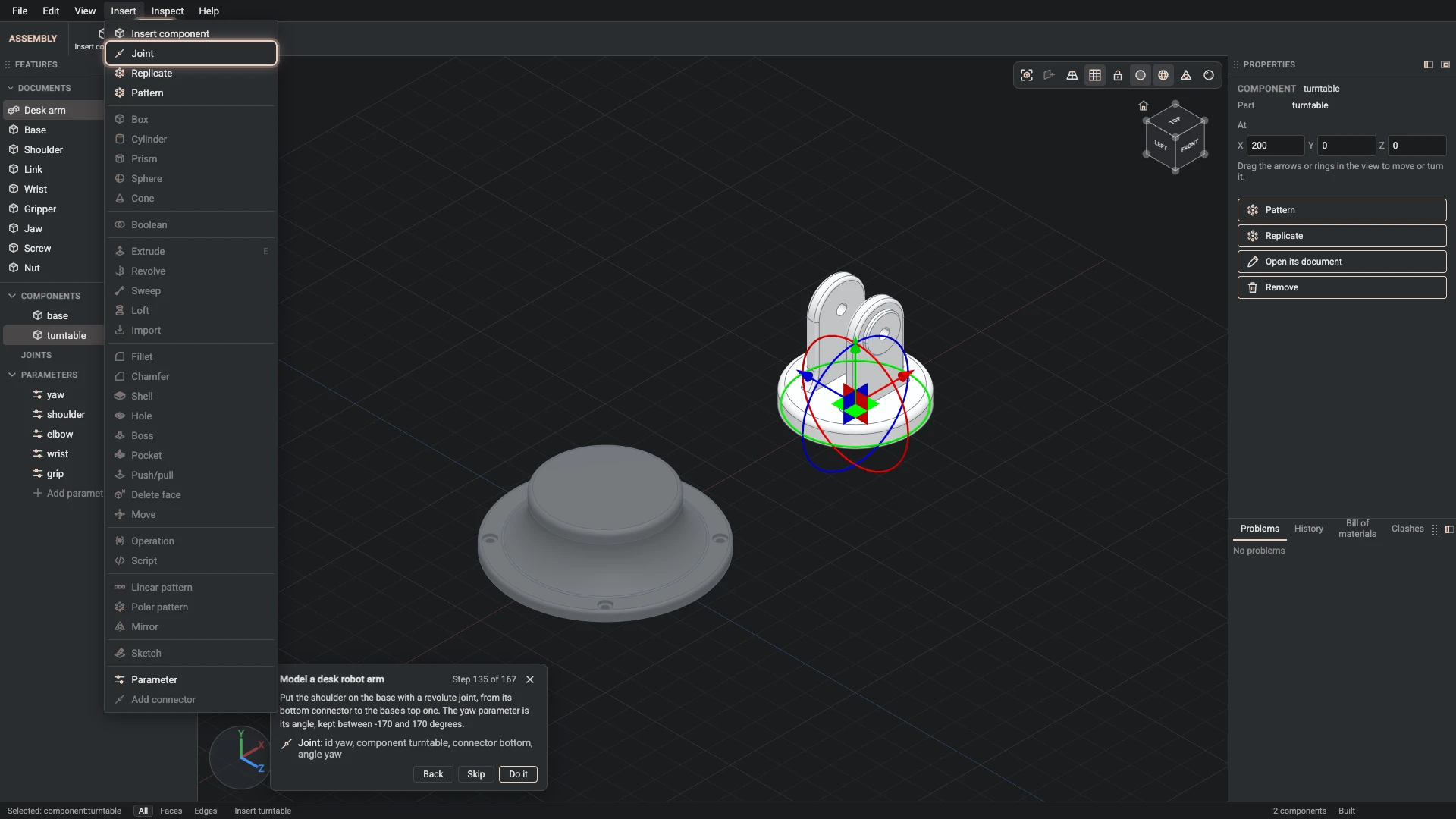
Task: Click Skip in the tutorial popup
Action: (475, 774)
